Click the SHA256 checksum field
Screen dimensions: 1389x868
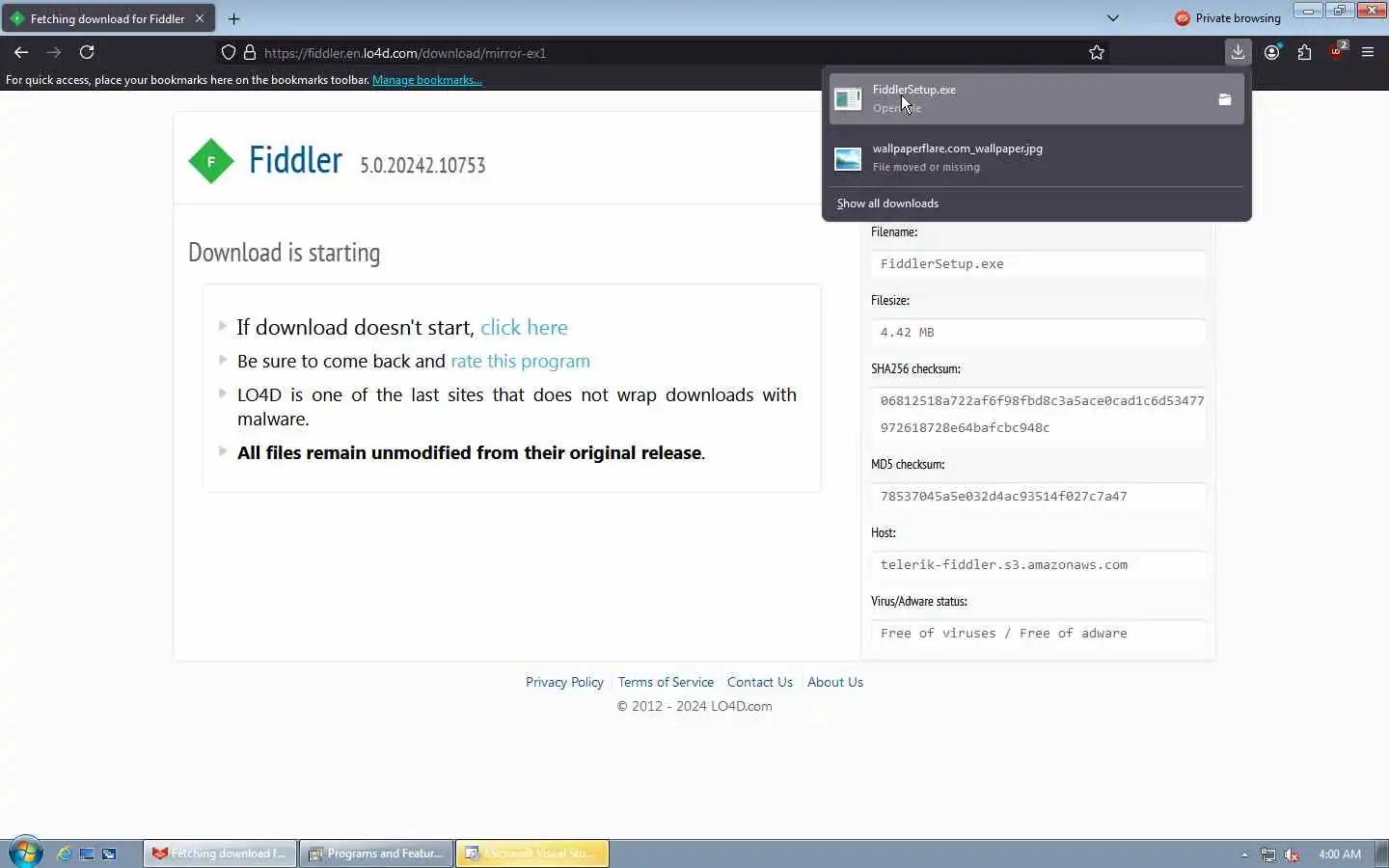(1038, 414)
